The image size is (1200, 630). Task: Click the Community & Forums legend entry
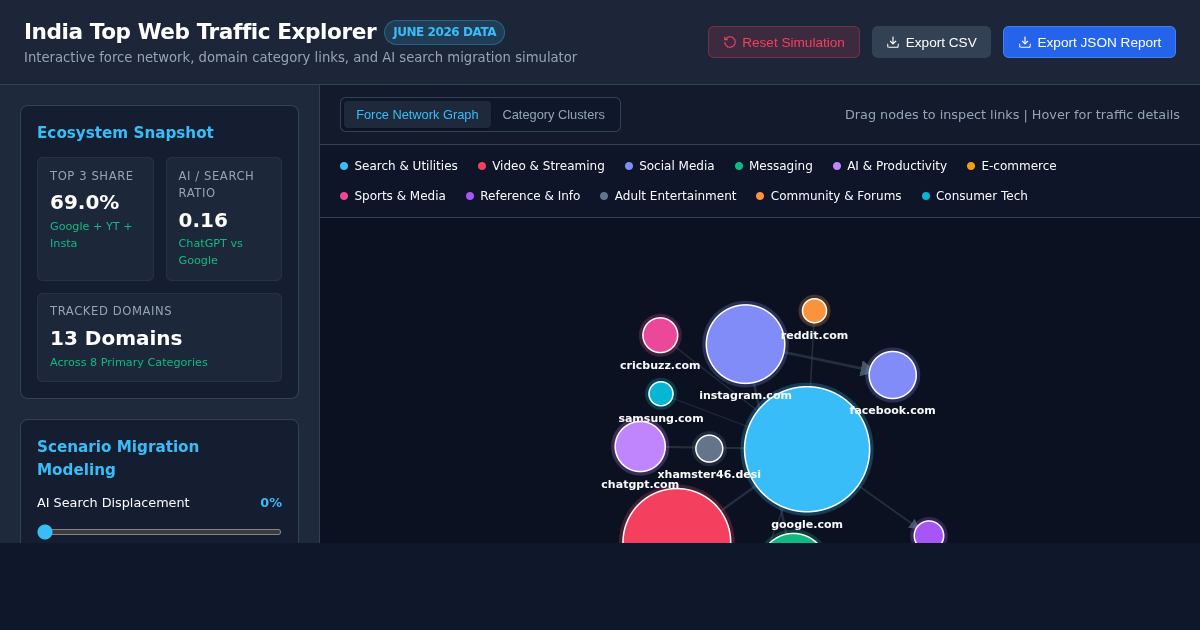click(829, 196)
